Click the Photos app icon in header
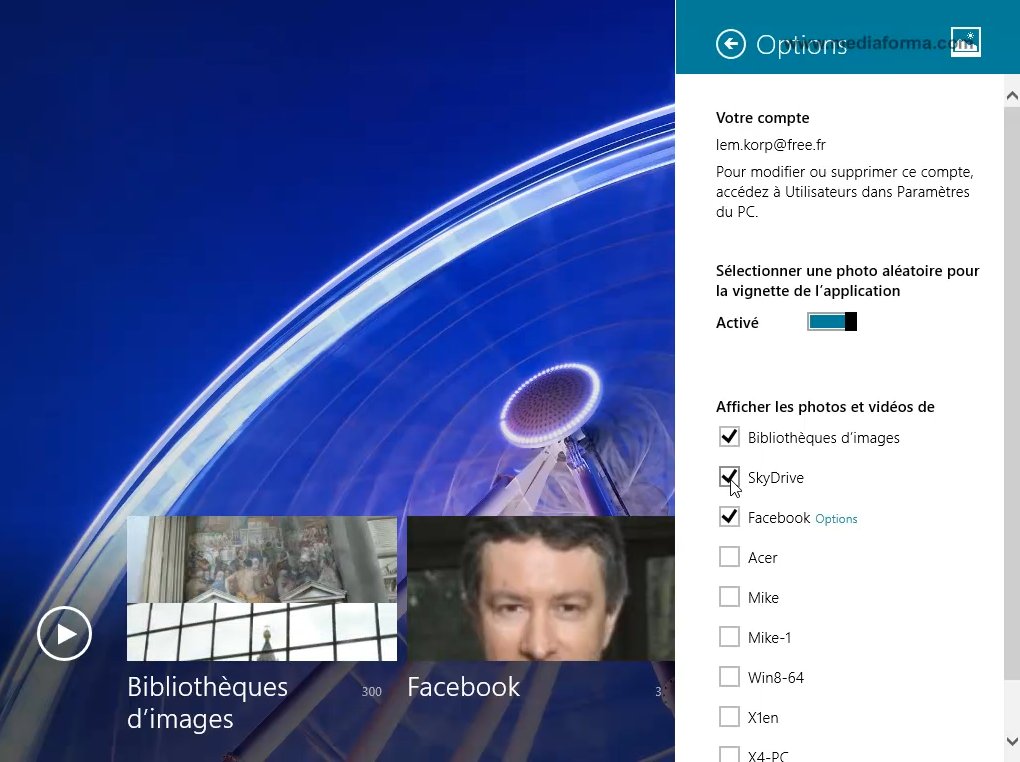The height and width of the screenshot is (762, 1020). click(x=965, y=42)
